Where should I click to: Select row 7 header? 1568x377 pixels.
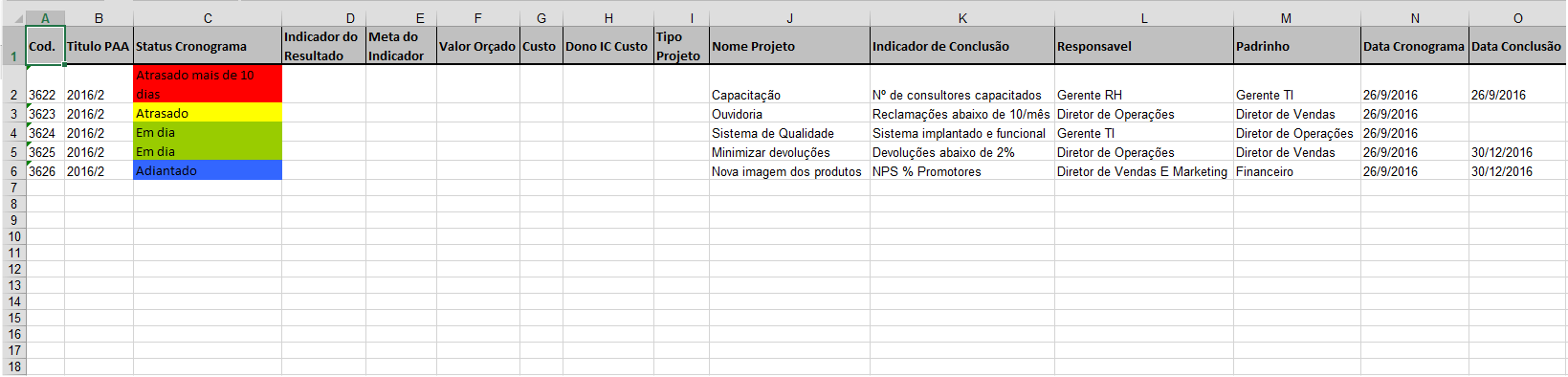pos(13,188)
